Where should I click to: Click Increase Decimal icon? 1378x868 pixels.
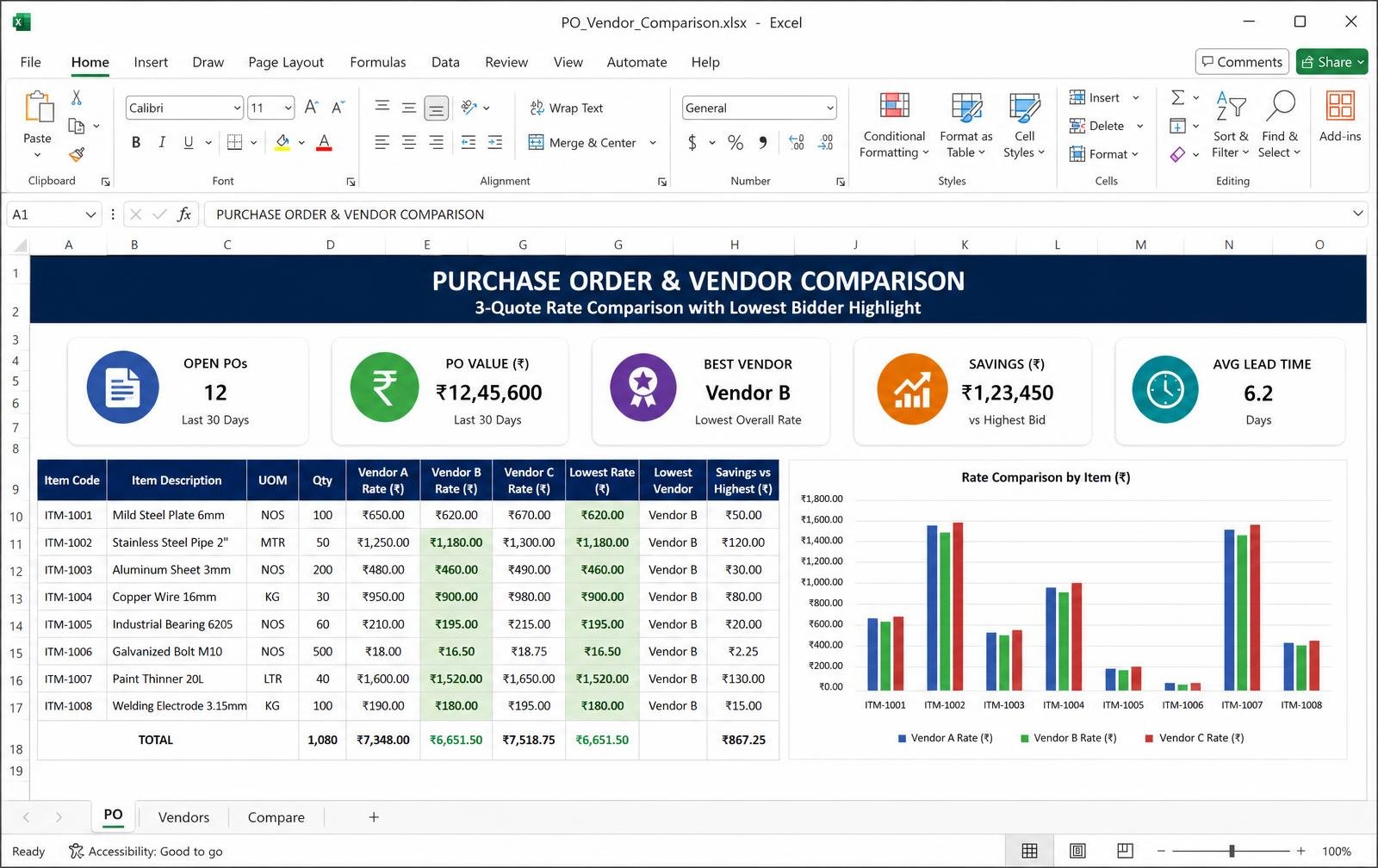(797, 142)
